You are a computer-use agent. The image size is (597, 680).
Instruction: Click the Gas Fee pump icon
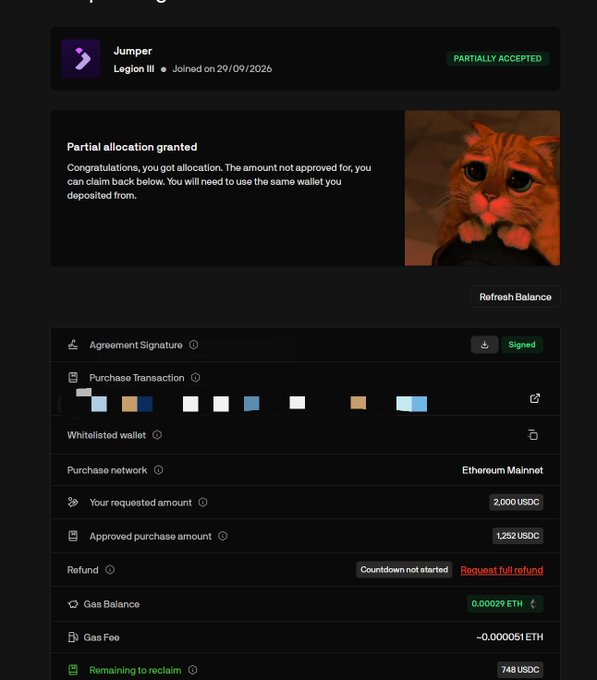tap(73, 637)
